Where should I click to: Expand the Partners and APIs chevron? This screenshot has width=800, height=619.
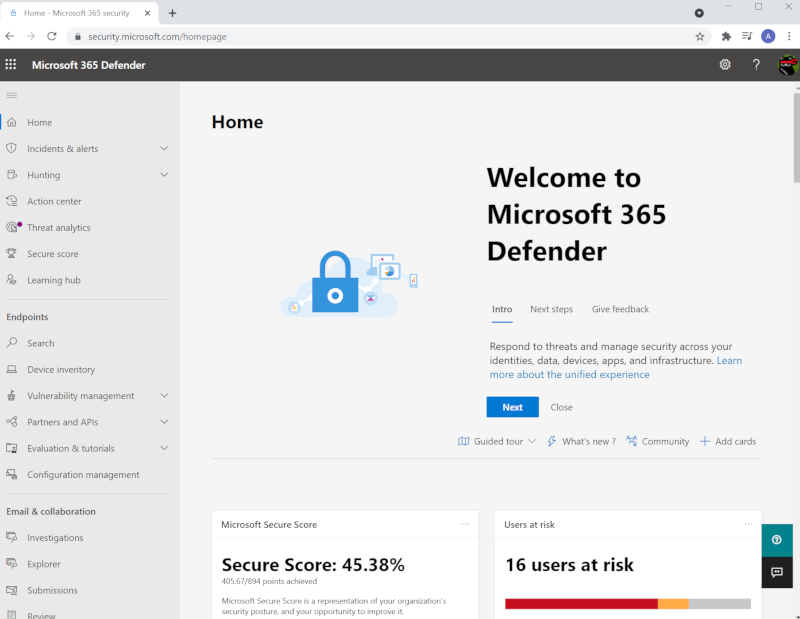(164, 422)
